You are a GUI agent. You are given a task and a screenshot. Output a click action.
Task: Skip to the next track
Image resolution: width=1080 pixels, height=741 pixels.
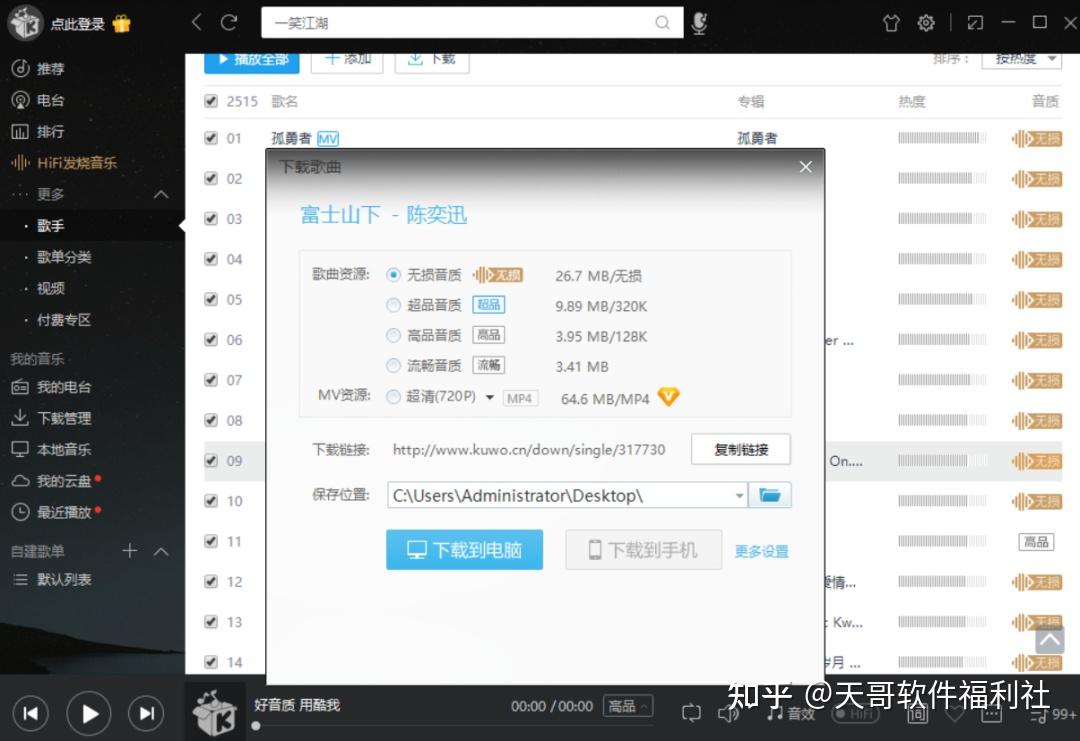click(146, 713)
